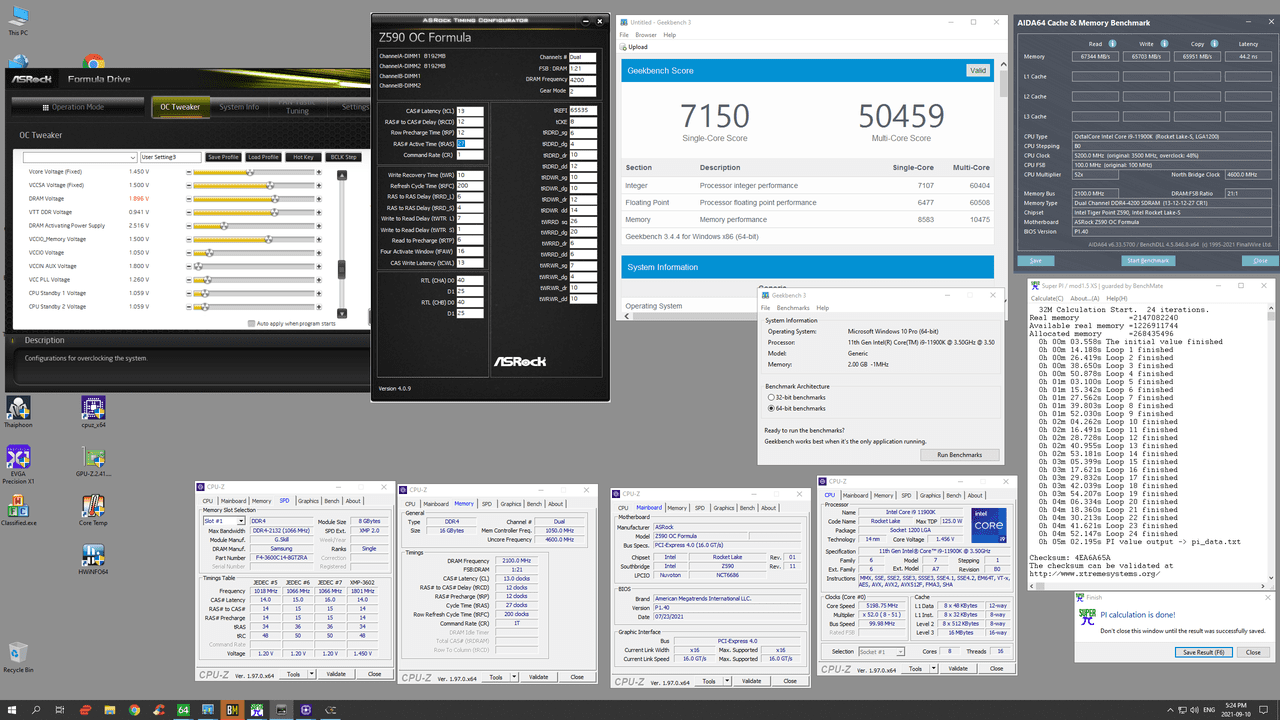Viewport: 1280px width, 720px height.
Task: Open Calculate(C) menu in Super Pi
Action: tap(1047, 298)
